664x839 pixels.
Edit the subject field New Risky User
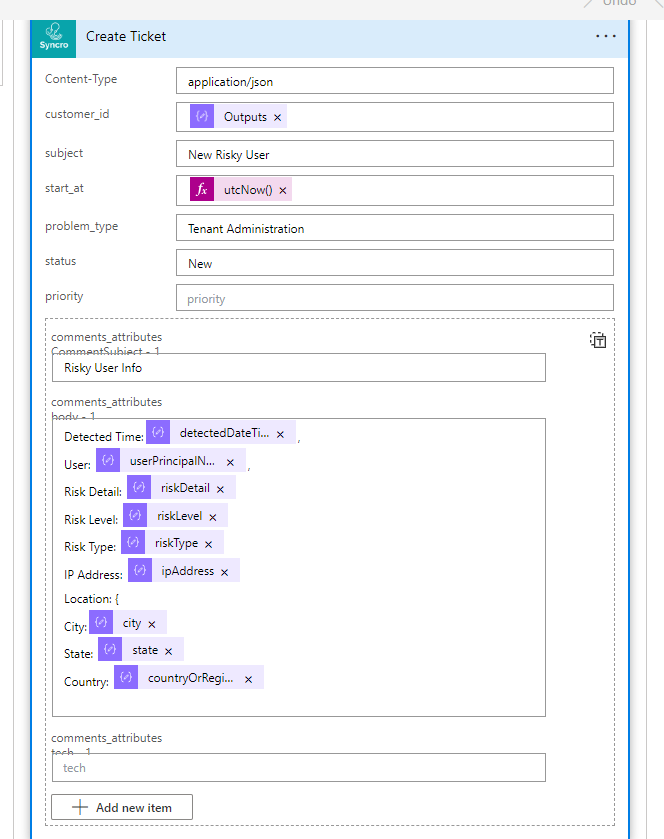[394, 154]
